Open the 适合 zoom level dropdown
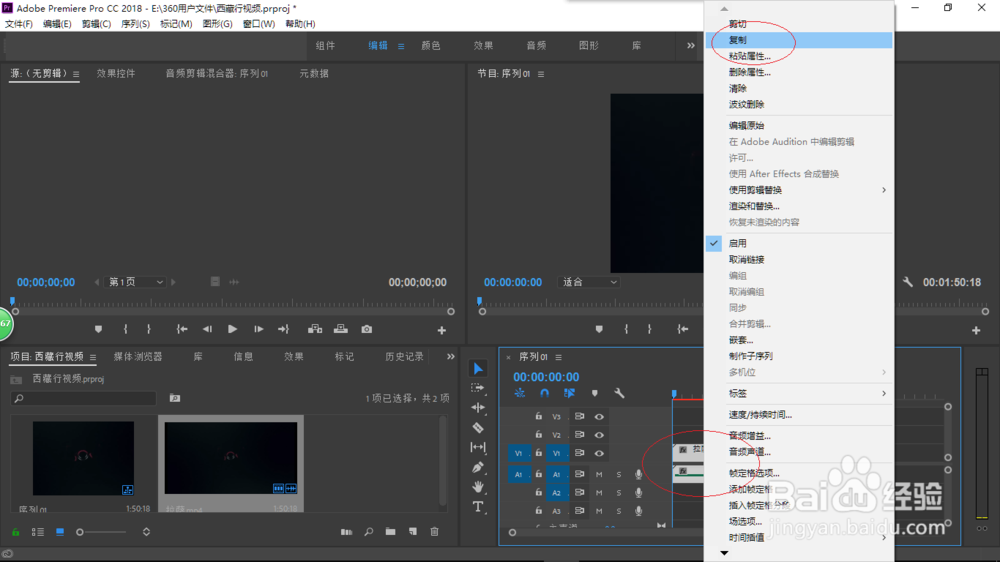Screen dimensions: 1000x562 (x=589, y=282)
